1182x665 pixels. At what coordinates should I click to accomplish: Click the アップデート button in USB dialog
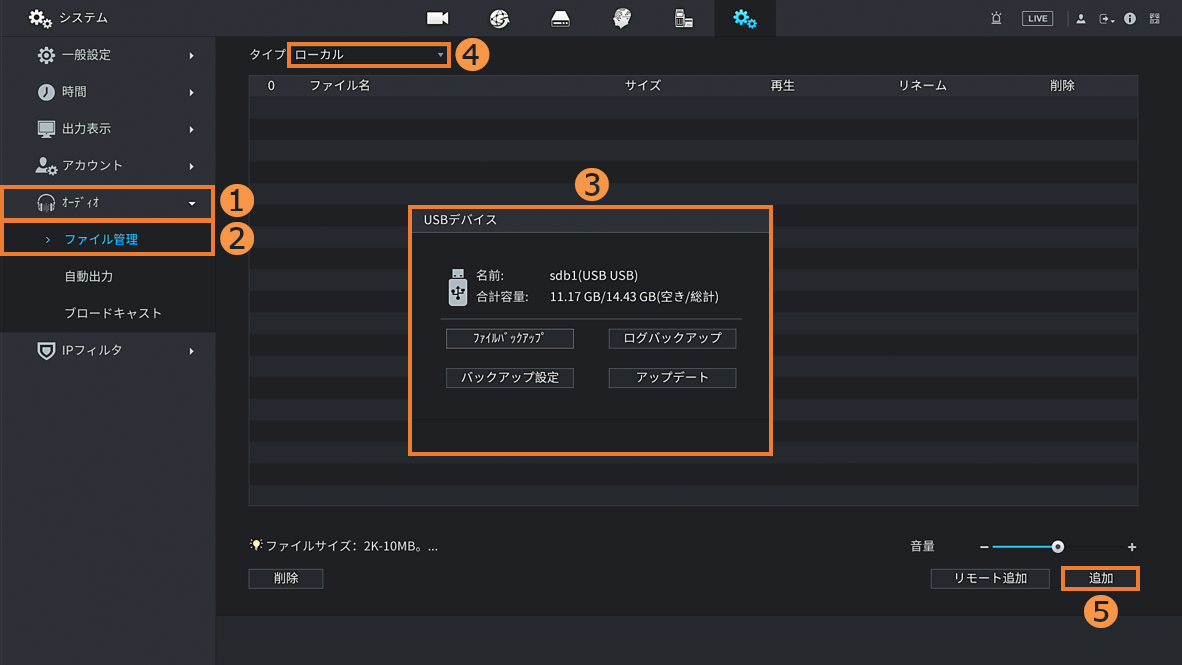[x=672, y=377]
